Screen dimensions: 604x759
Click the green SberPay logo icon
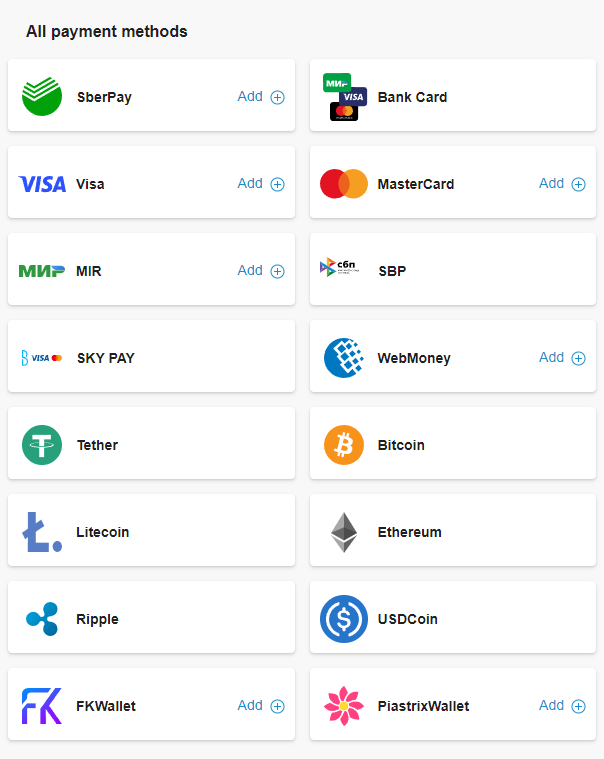click(x=42, y=97)
